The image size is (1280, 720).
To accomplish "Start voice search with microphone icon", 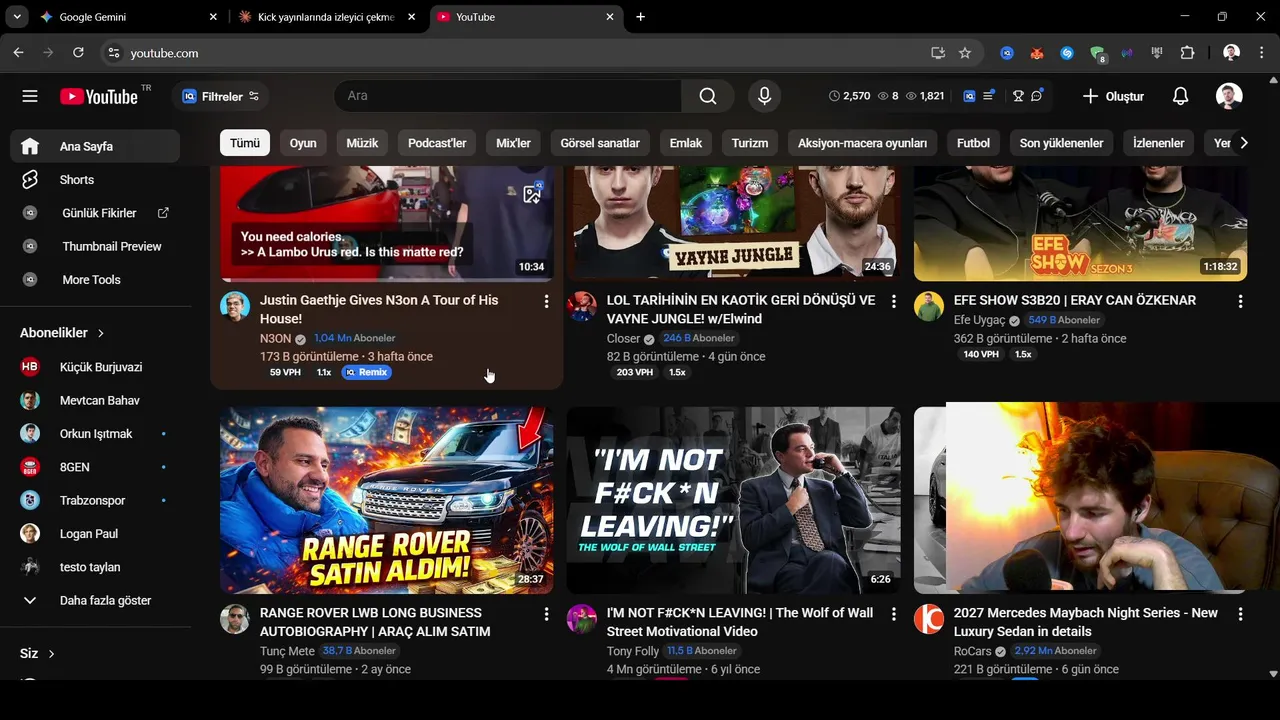I will coord(764,96).
